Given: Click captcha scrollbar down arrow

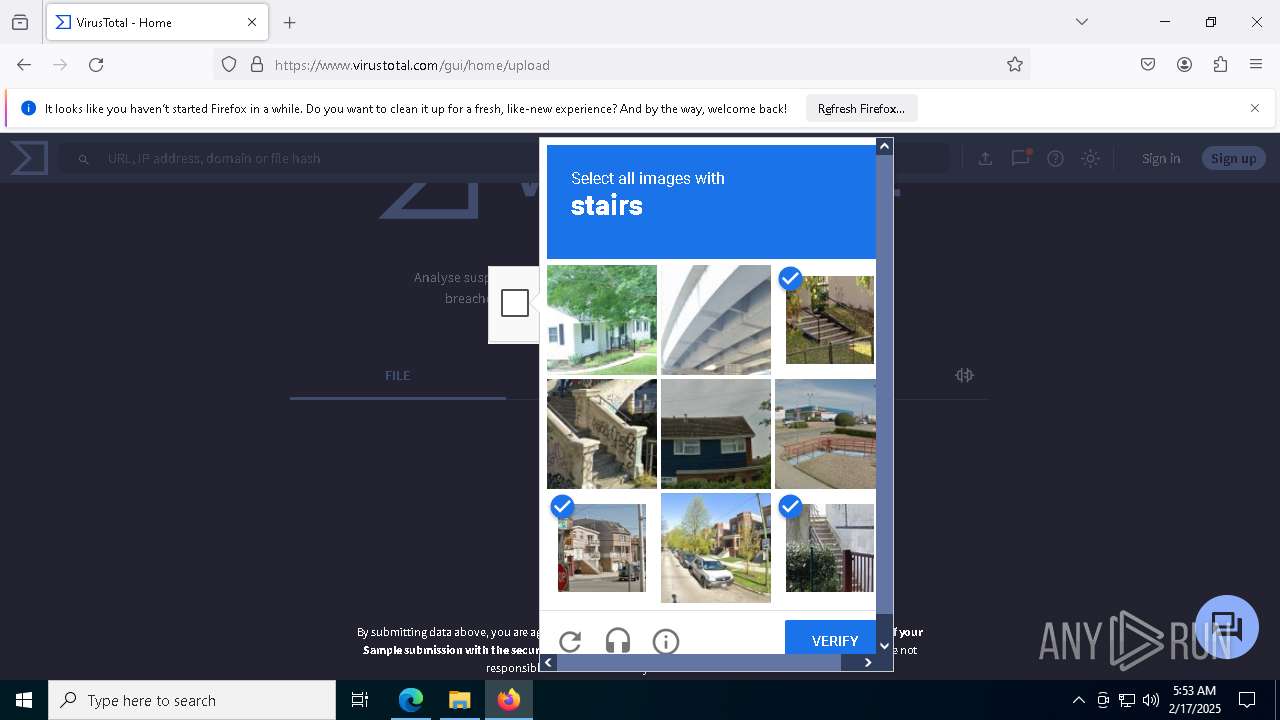Looking at the screenshot, I should (884, 647).
